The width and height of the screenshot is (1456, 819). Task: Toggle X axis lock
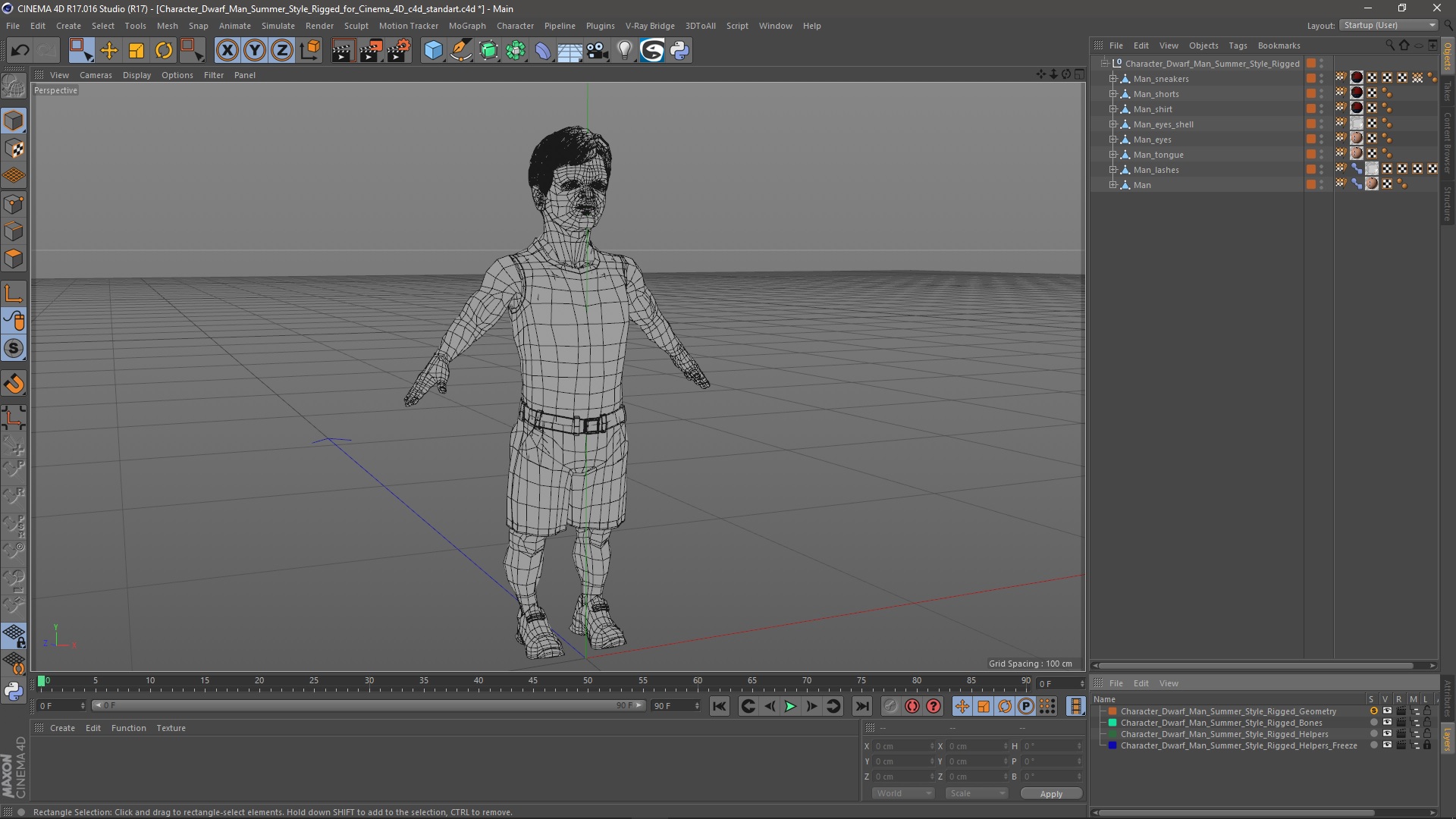tap(227, 51)
